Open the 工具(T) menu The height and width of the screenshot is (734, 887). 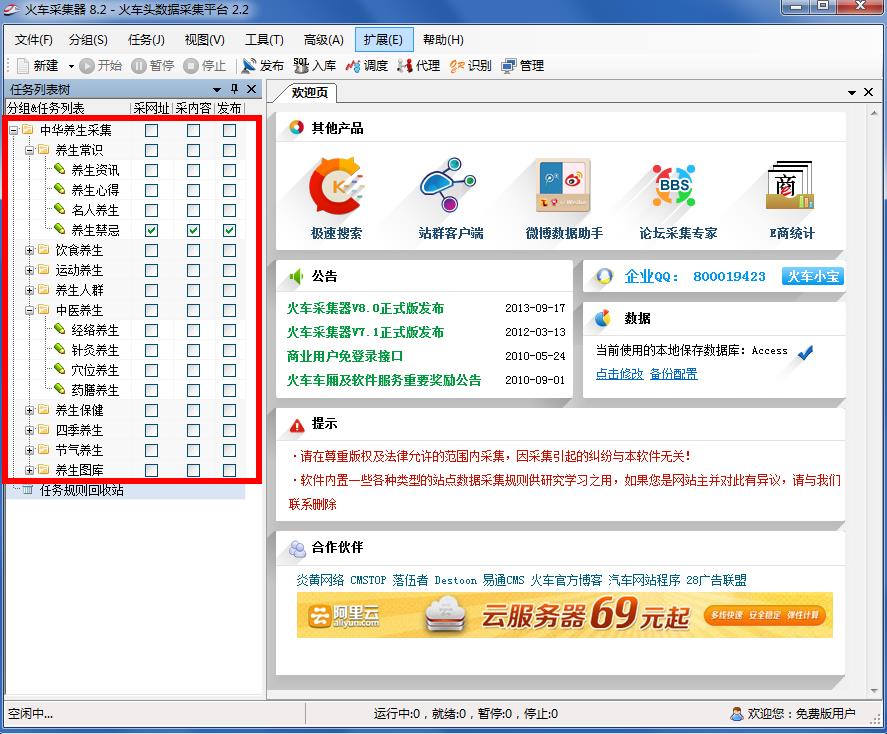pos(264,40)
